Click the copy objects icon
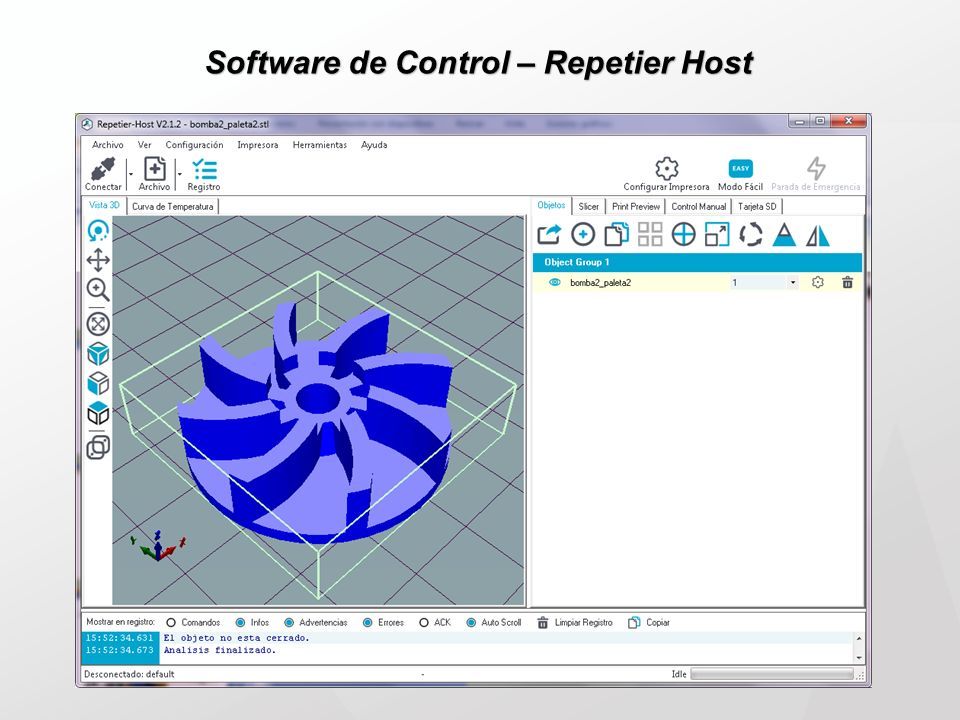The width and height of the screenshot is (960, 720). coord(617,234)
